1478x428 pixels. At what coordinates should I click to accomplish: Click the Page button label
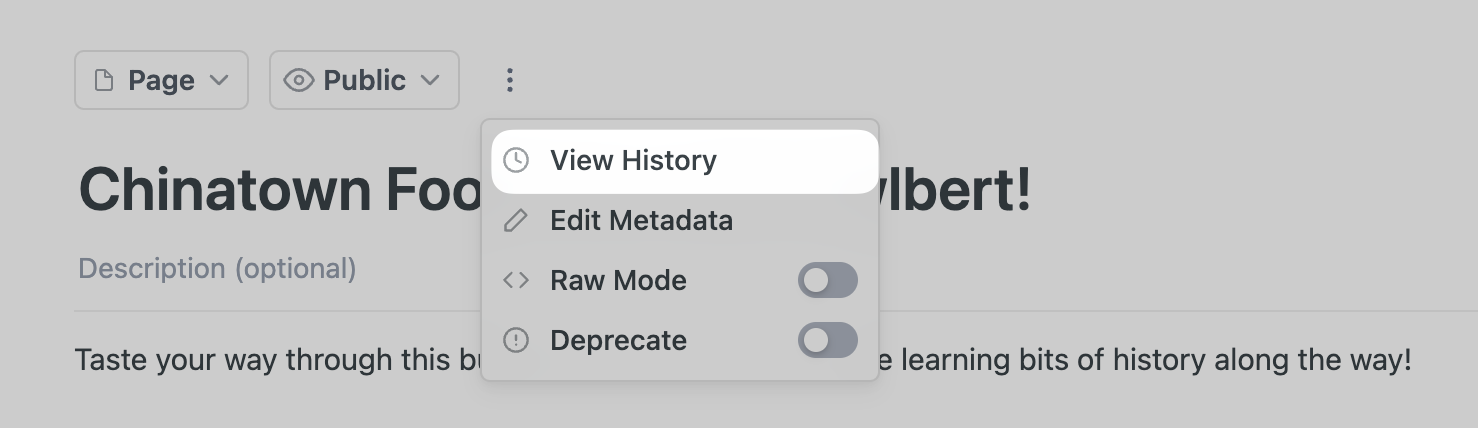click(161, 80)
